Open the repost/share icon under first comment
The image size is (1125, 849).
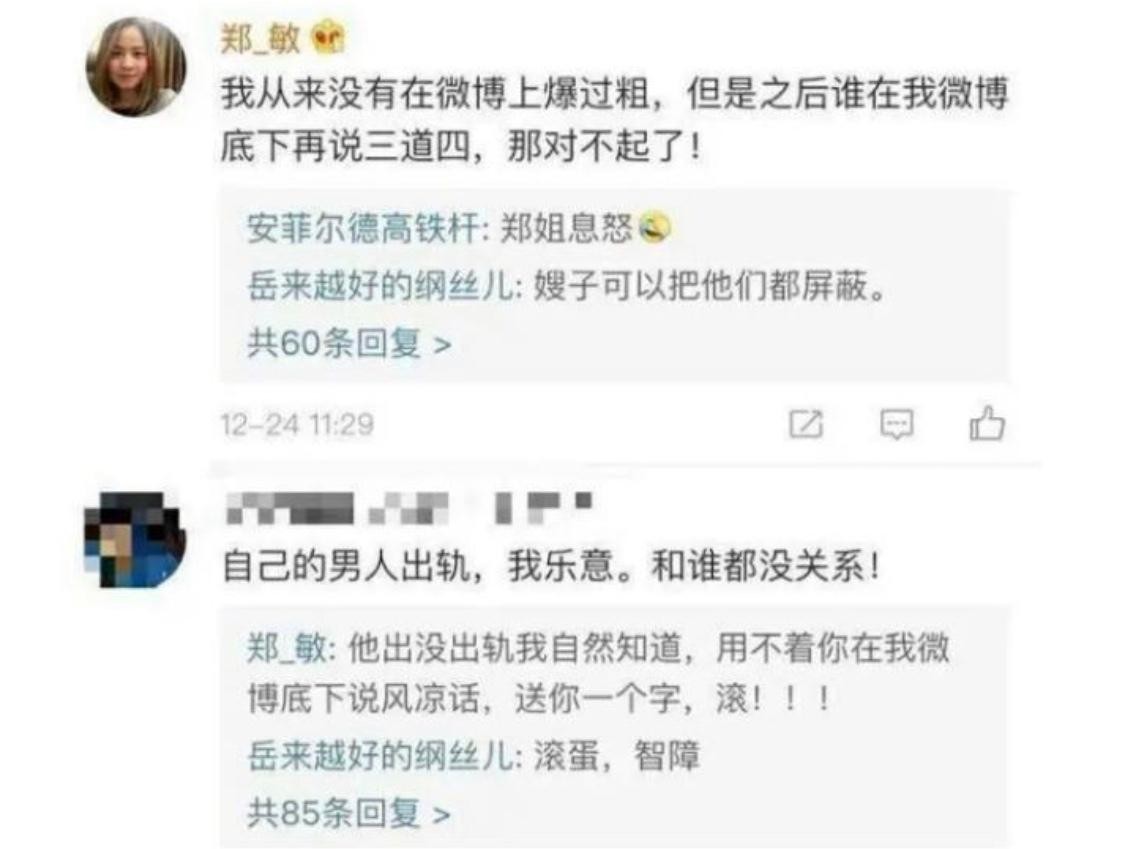coord(806,424)
